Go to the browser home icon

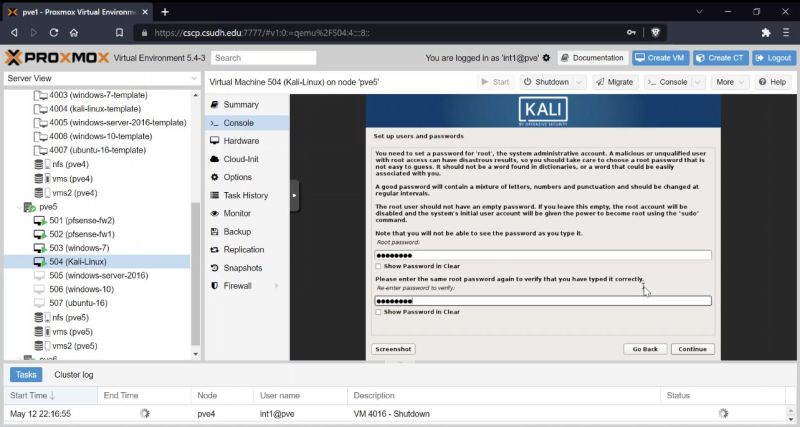point(74,33)
